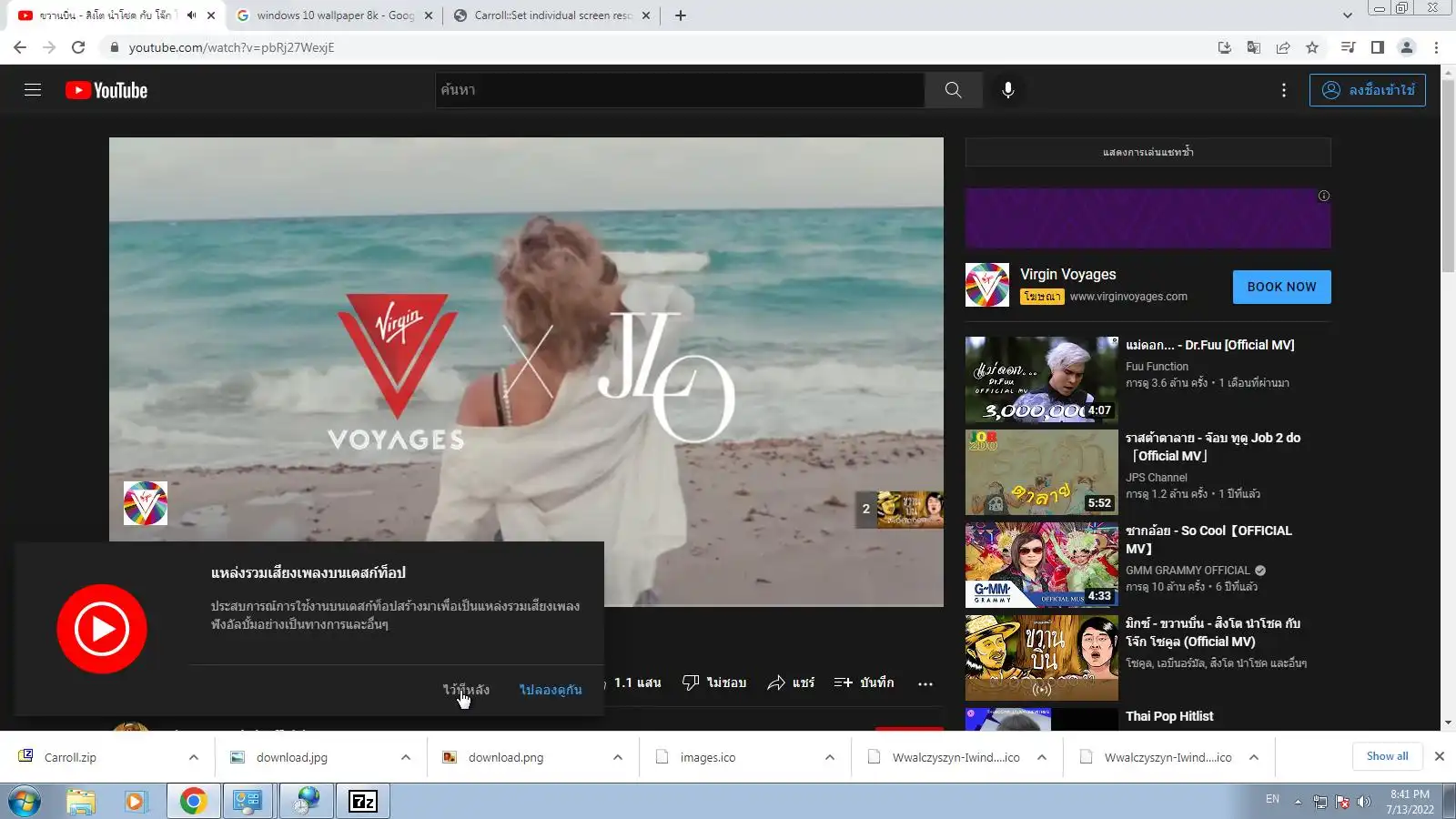Open Windows Start menu
Viewport: 1456px width, 819px height.
[24, 802]
